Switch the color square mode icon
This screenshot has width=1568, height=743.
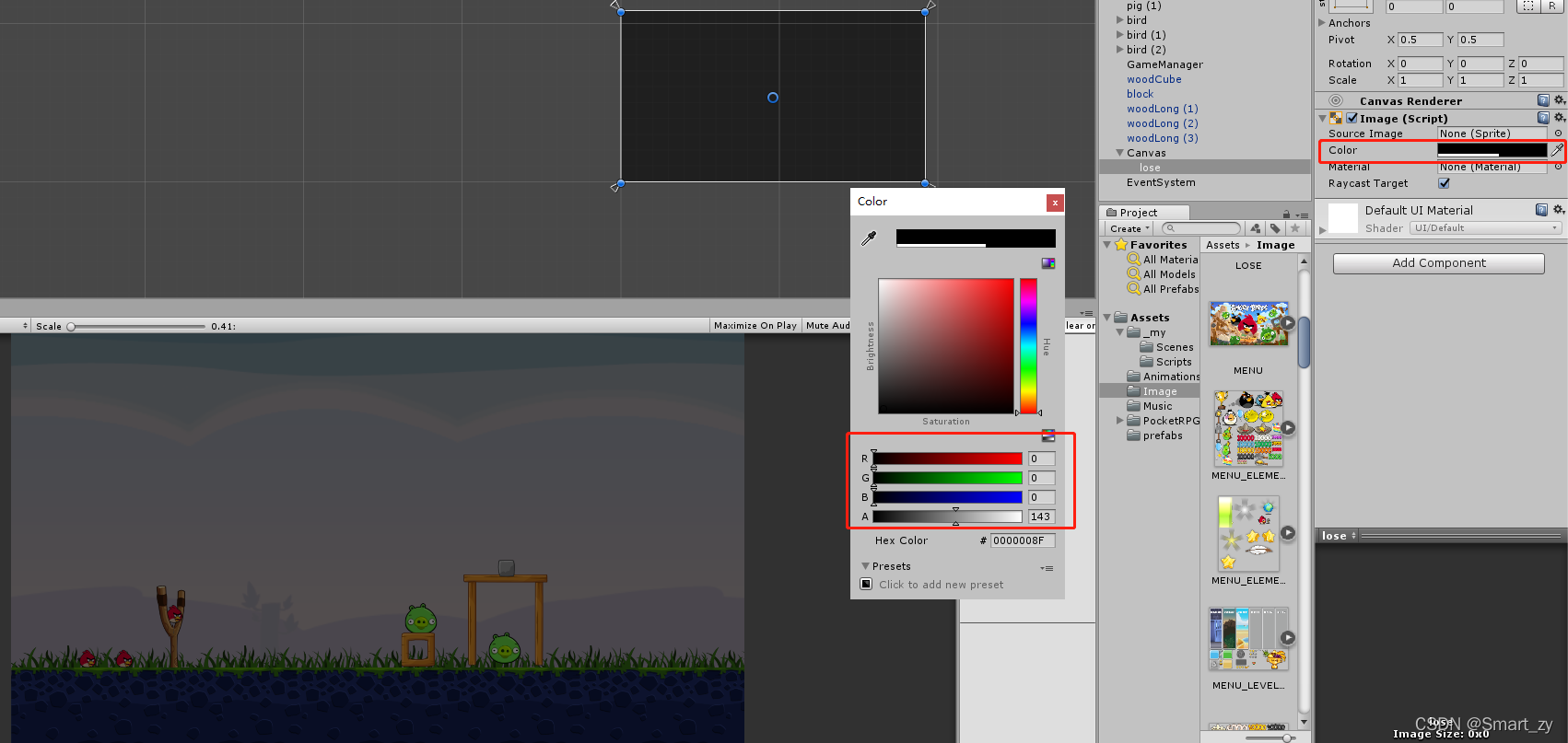click(x=1047, y=263)
